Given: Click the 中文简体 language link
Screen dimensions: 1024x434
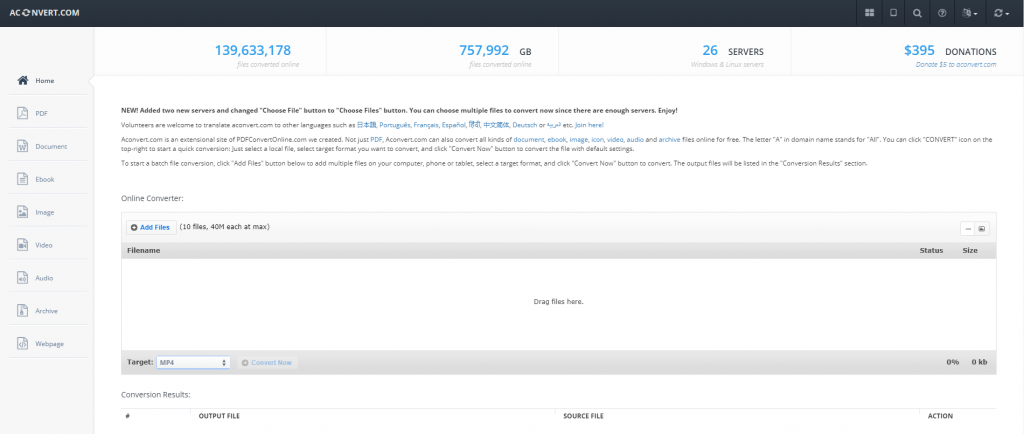Looking at the screenshot, I should [496, 125].
